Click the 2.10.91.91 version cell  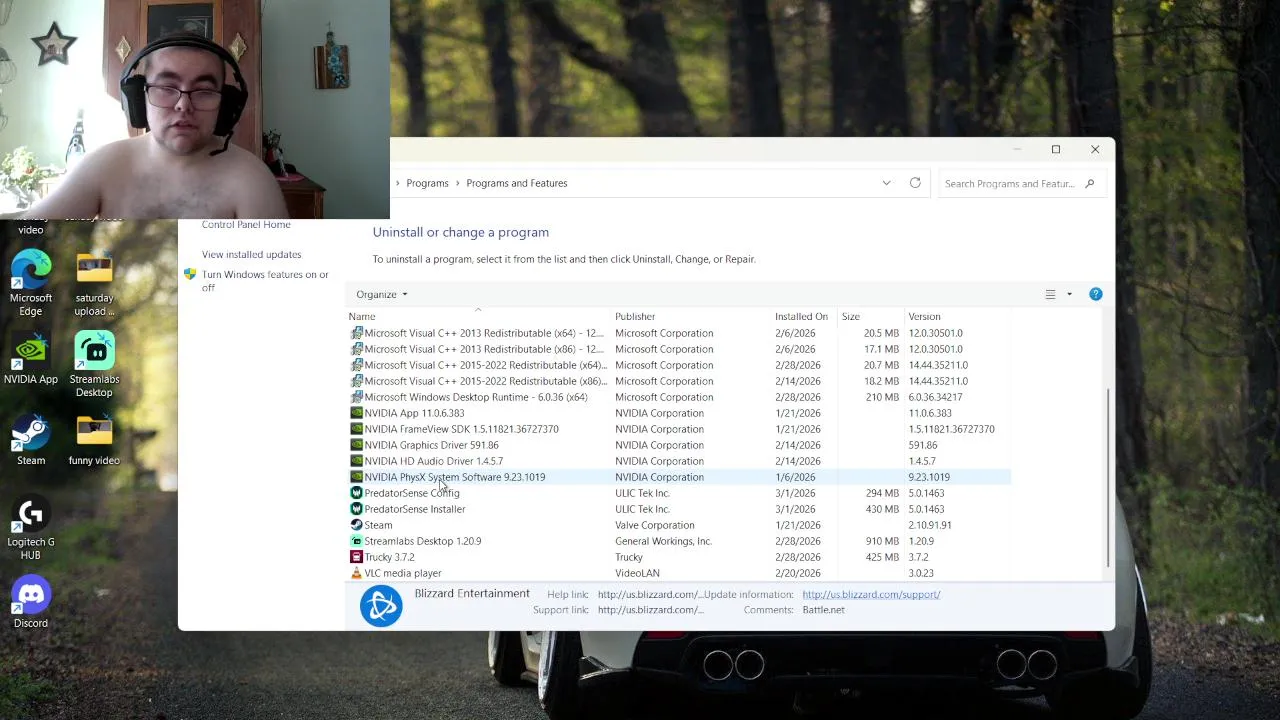click(930, 525)
